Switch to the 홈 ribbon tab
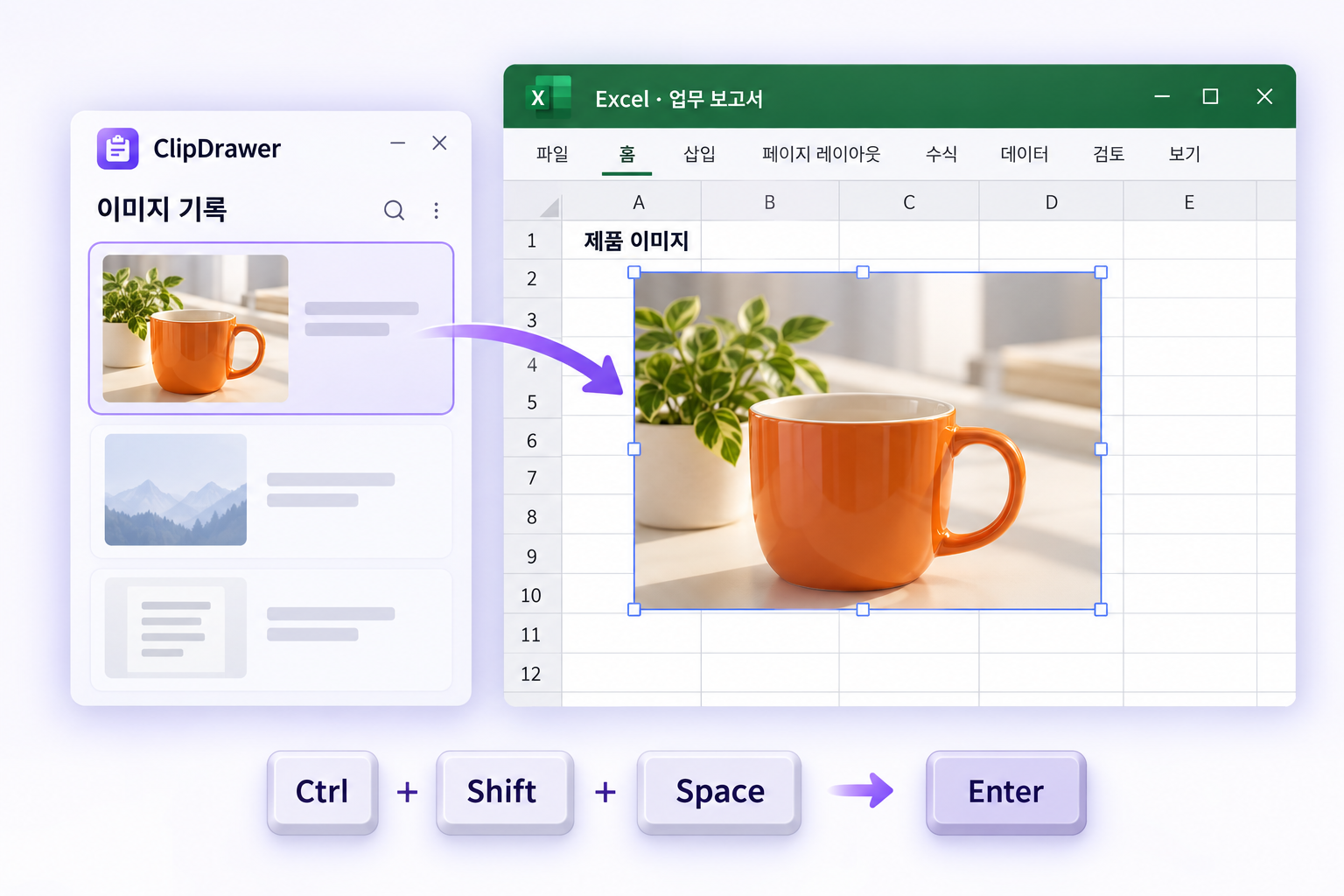The image size is (1344, 896). point(626,154)
